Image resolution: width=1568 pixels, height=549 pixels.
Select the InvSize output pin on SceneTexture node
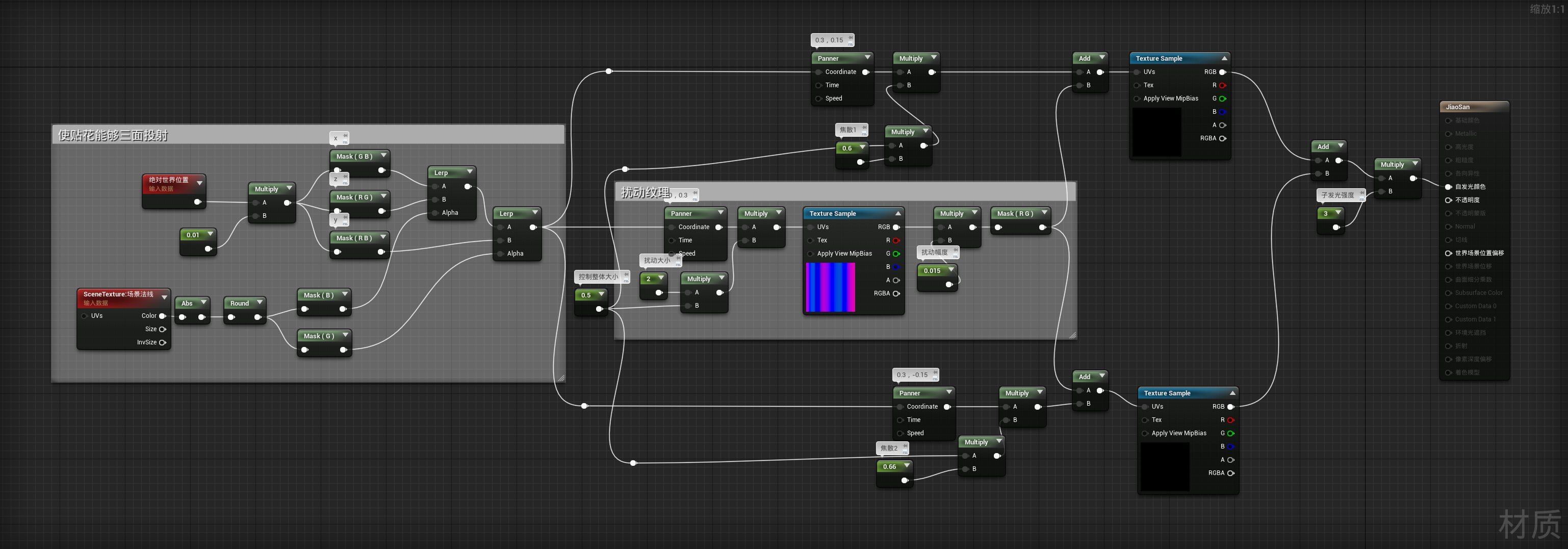pyautogui.click(x=163, y=342)
